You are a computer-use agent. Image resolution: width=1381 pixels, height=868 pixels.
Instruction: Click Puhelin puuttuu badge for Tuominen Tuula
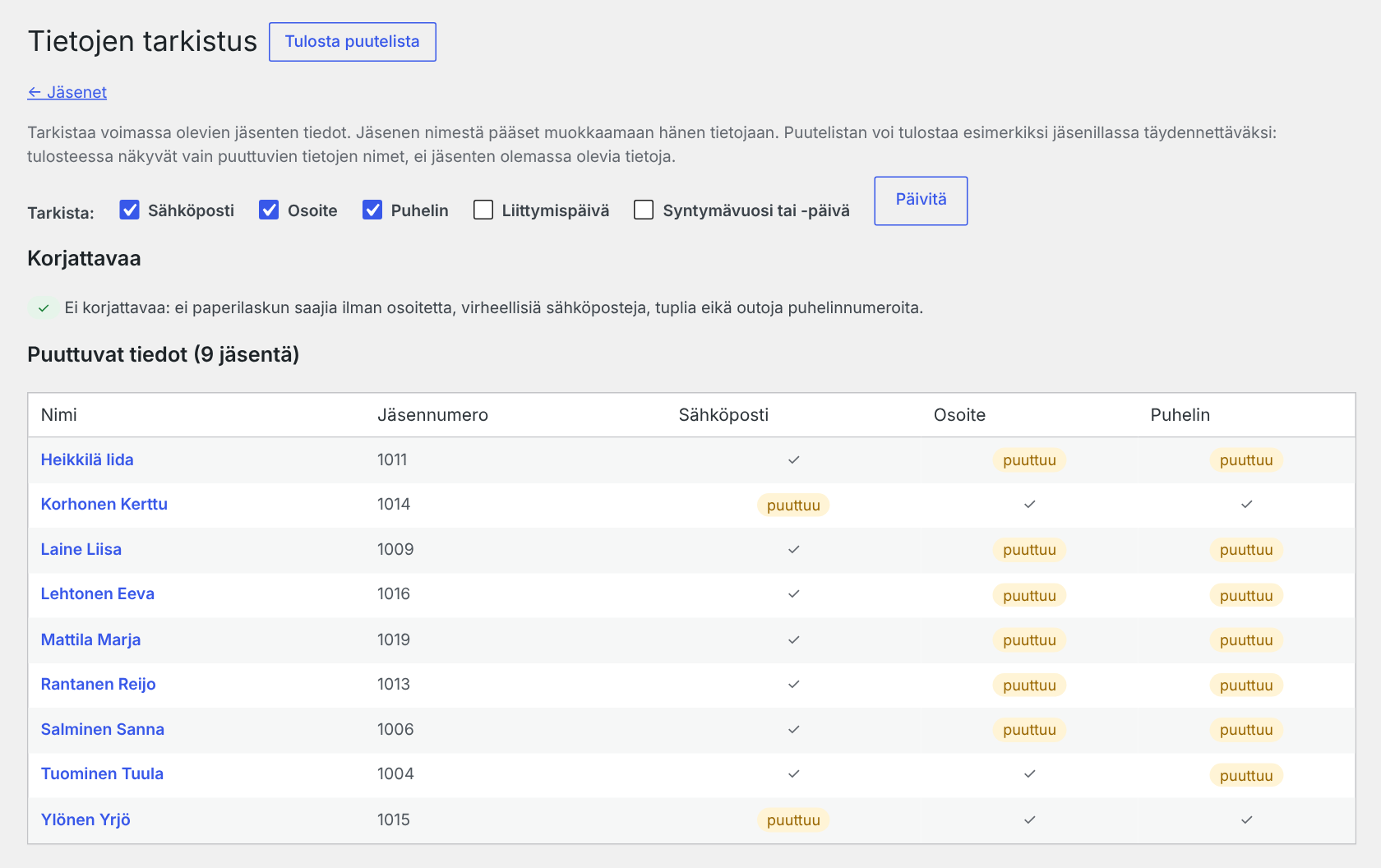[1246, 775]
